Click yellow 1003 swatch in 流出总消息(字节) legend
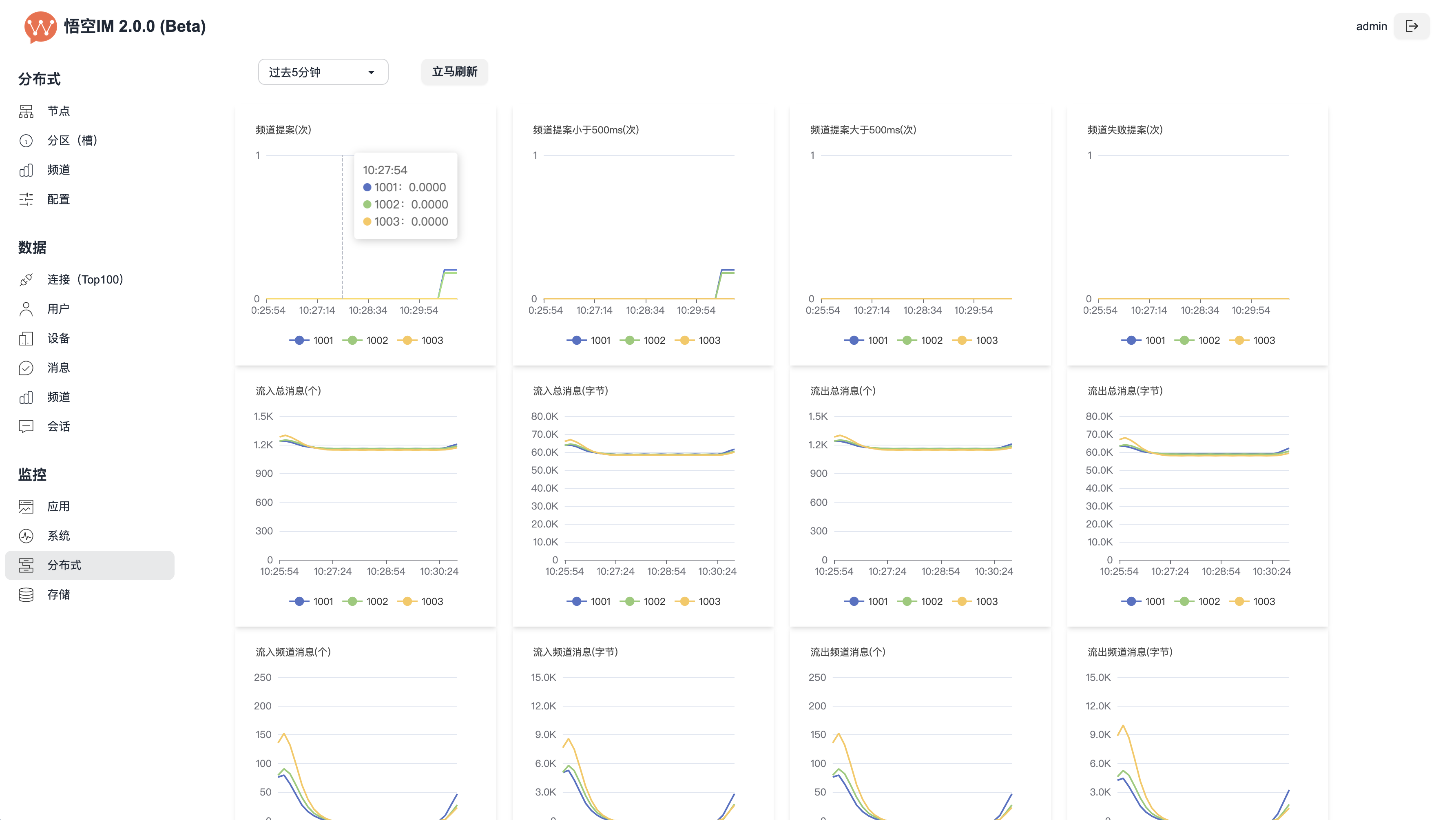The image size is (1456, 820). (x=1239, y=601)
